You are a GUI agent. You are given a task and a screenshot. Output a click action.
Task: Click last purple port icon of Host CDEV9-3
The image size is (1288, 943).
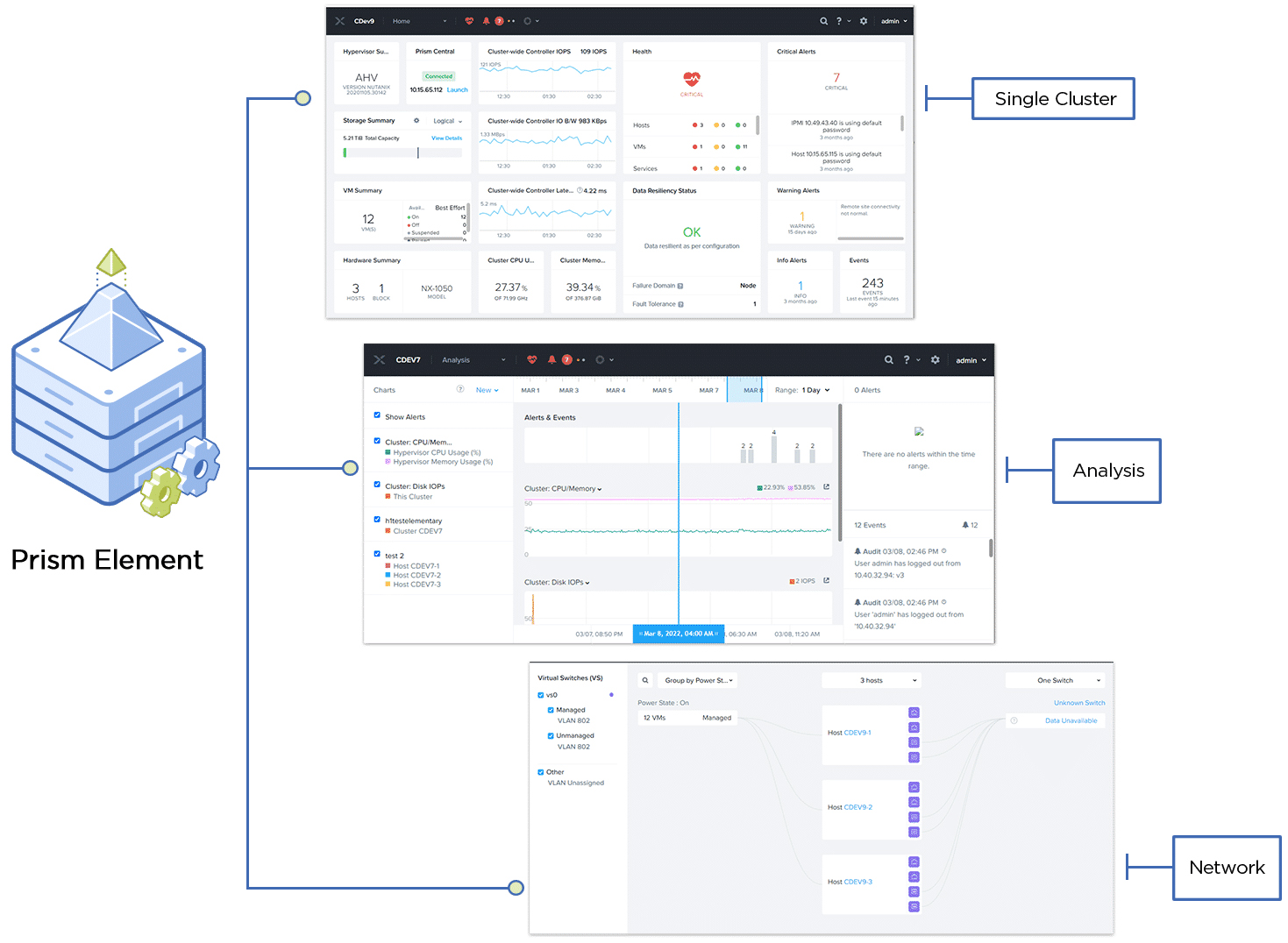(x=914, y=906)
